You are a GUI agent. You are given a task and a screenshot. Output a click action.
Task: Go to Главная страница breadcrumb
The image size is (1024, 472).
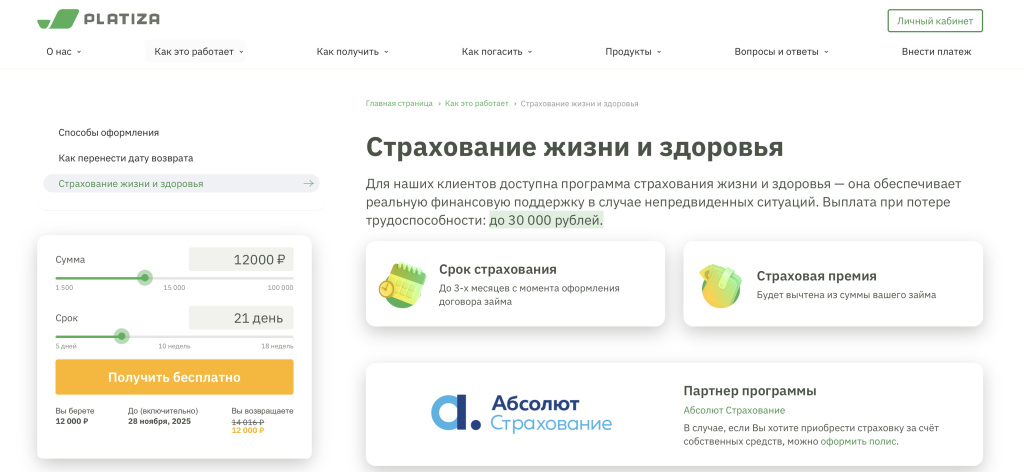click(x=399, y=103)
